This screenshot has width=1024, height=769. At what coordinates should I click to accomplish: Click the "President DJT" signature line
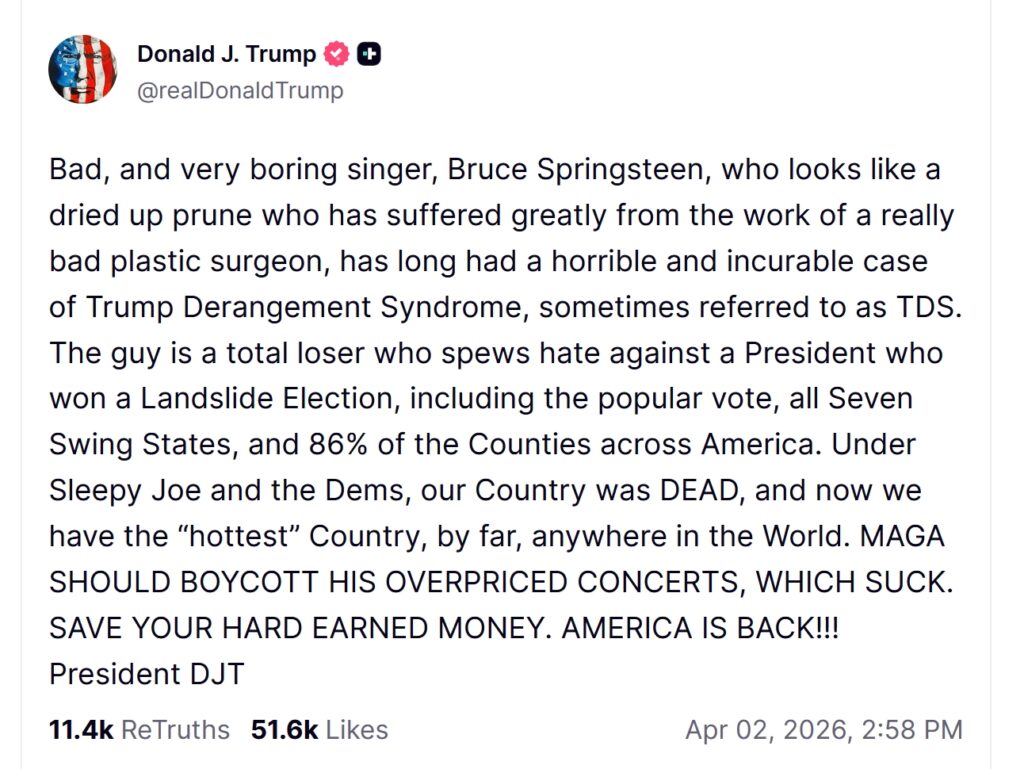146,674
